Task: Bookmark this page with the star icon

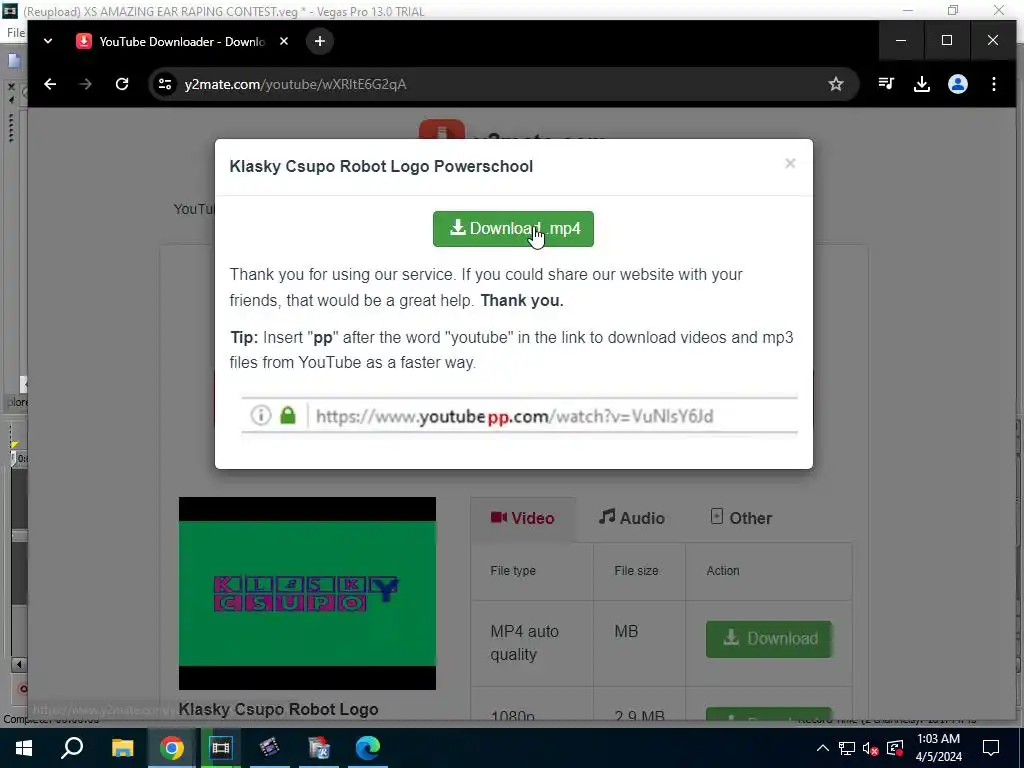Action: click(x=835, y=84)
